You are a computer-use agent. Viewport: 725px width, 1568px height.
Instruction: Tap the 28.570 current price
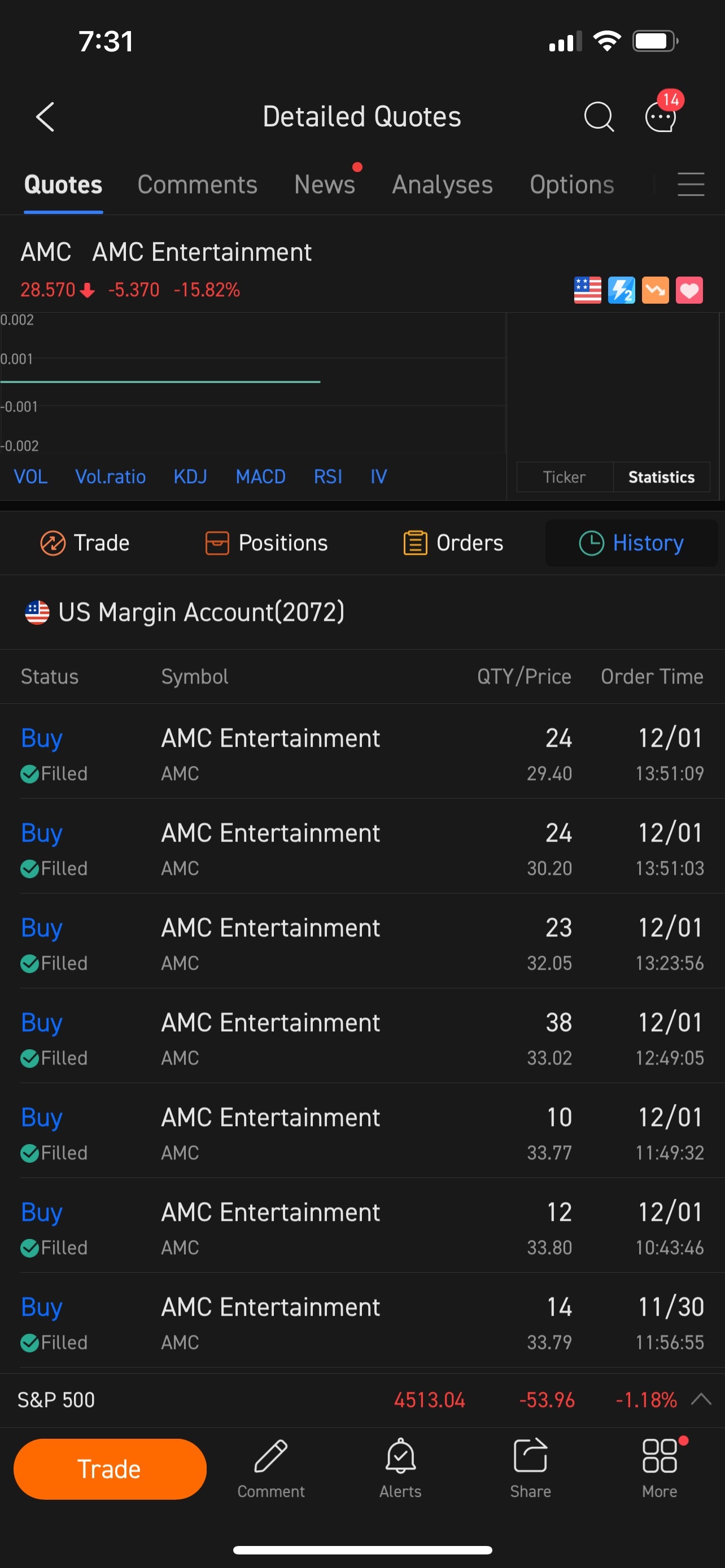point(47,290)
